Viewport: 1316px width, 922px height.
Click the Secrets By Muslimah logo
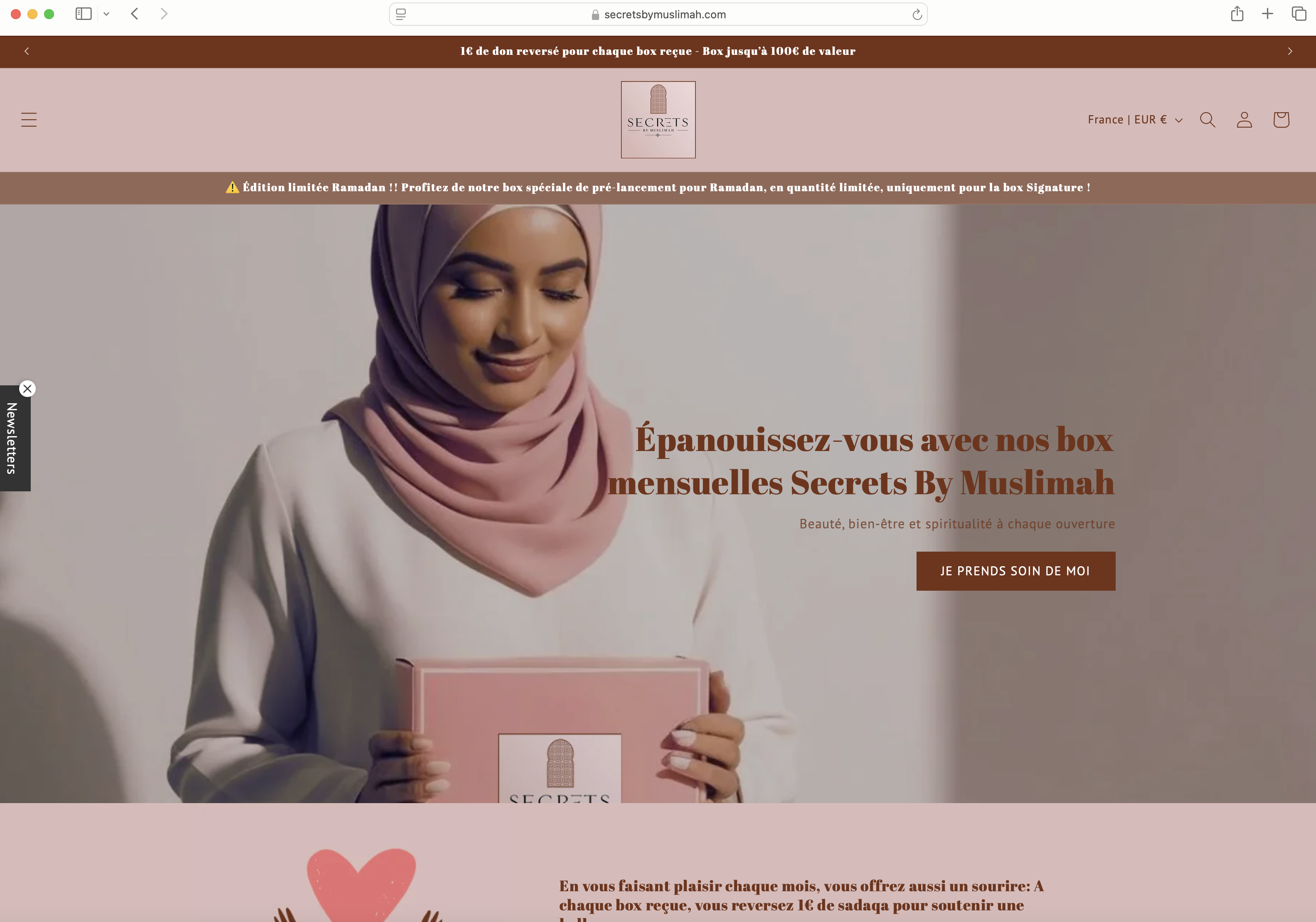[x=658, y=120]
